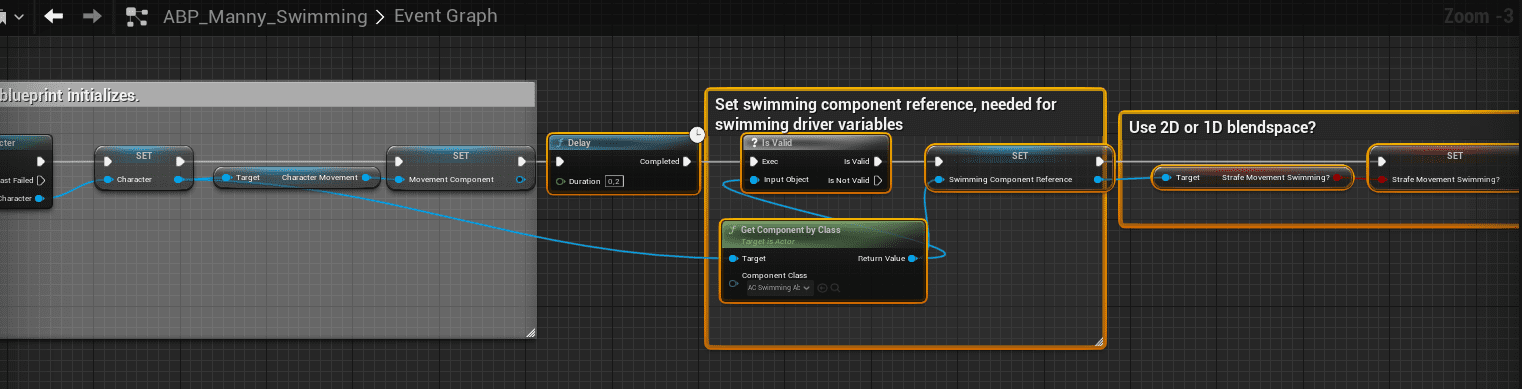Click the Is Valid output exec pin
The image size is (1522, 389).
[877, 161]
